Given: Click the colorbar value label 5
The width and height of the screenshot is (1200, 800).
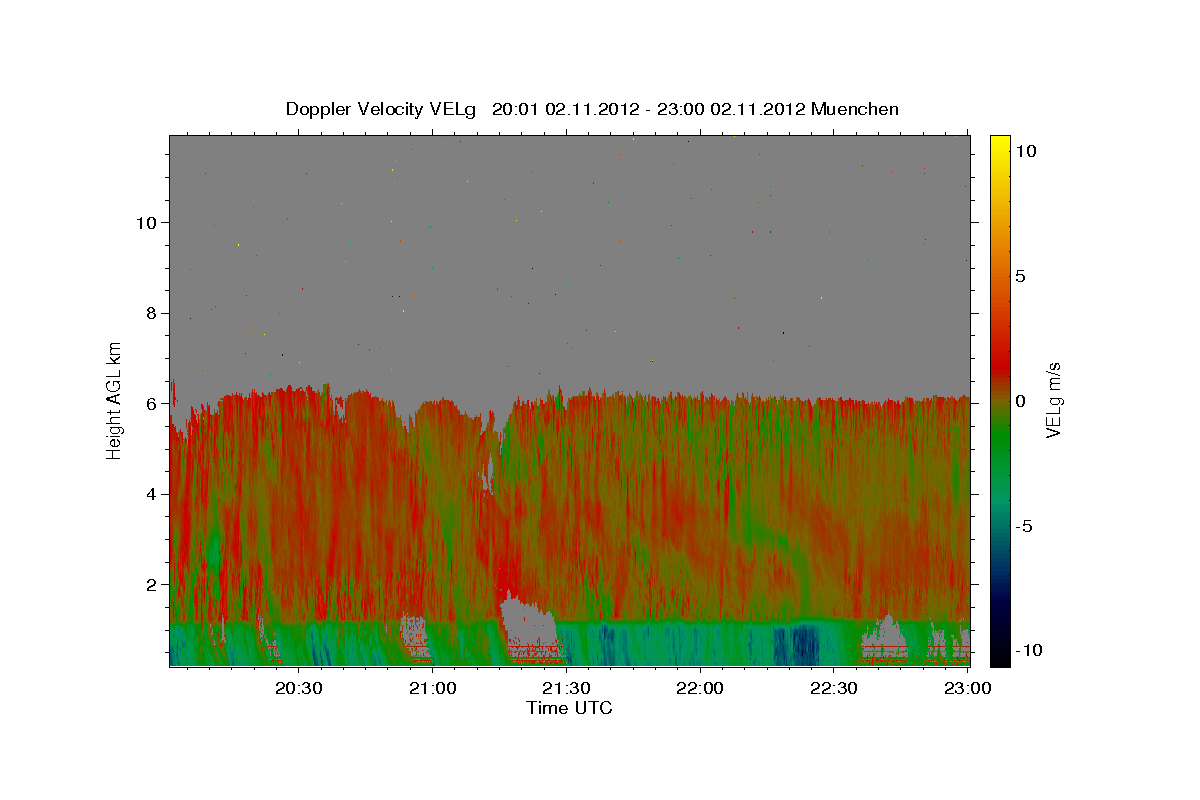Looking at the screenshot, I should click(x=1021, y=276).
